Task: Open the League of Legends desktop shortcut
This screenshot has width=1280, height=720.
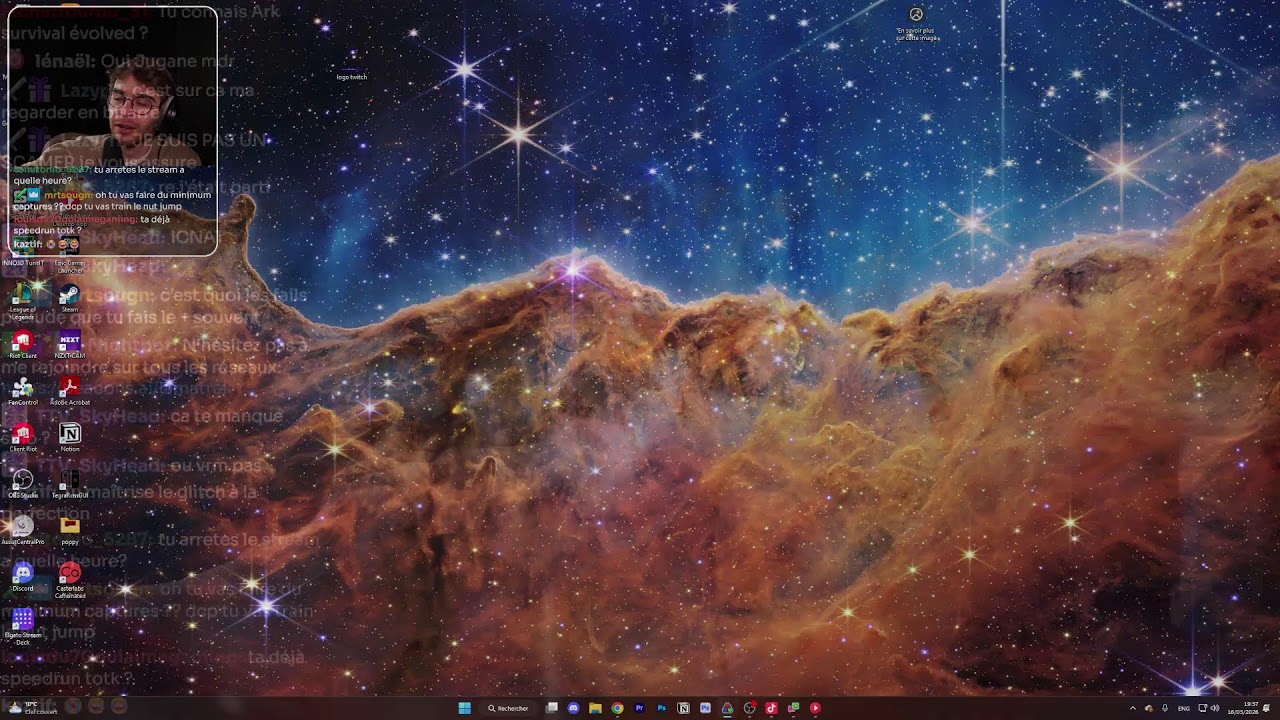Action: (22, 300)
